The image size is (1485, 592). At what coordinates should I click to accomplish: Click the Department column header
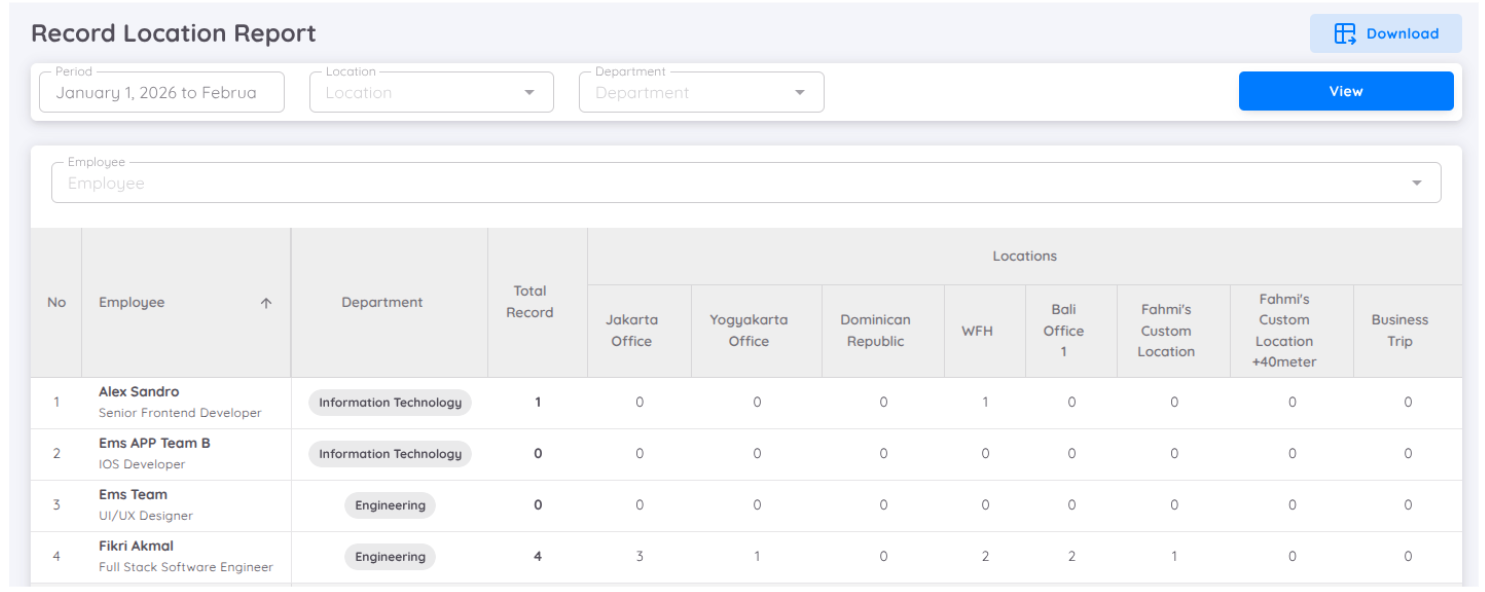coord(389,302)
